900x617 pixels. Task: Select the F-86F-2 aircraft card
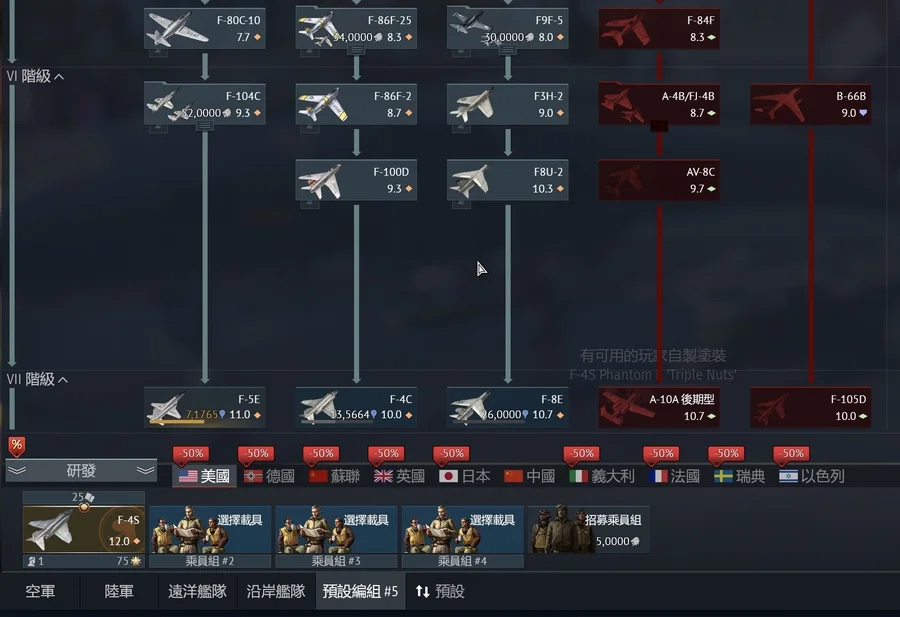356,104
